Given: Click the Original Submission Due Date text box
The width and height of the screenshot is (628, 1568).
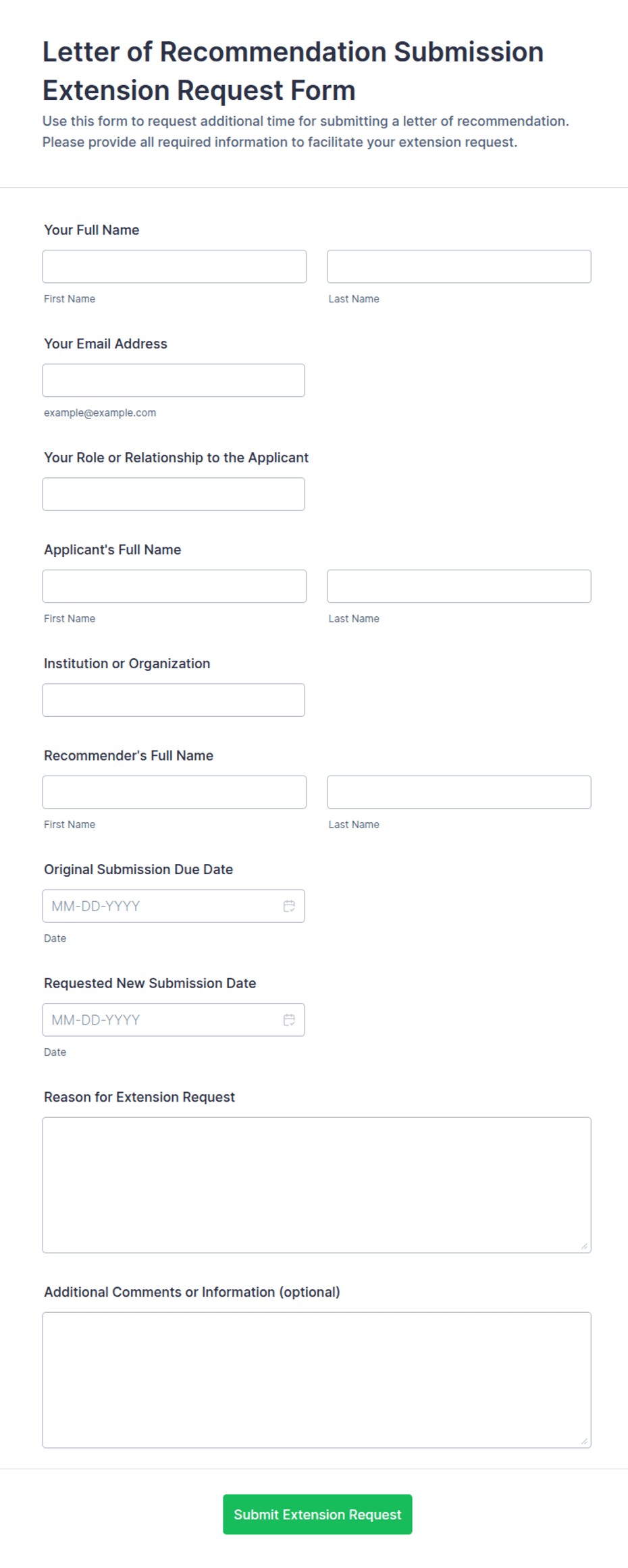Looking at the screenshot, I should pos(162,906).
